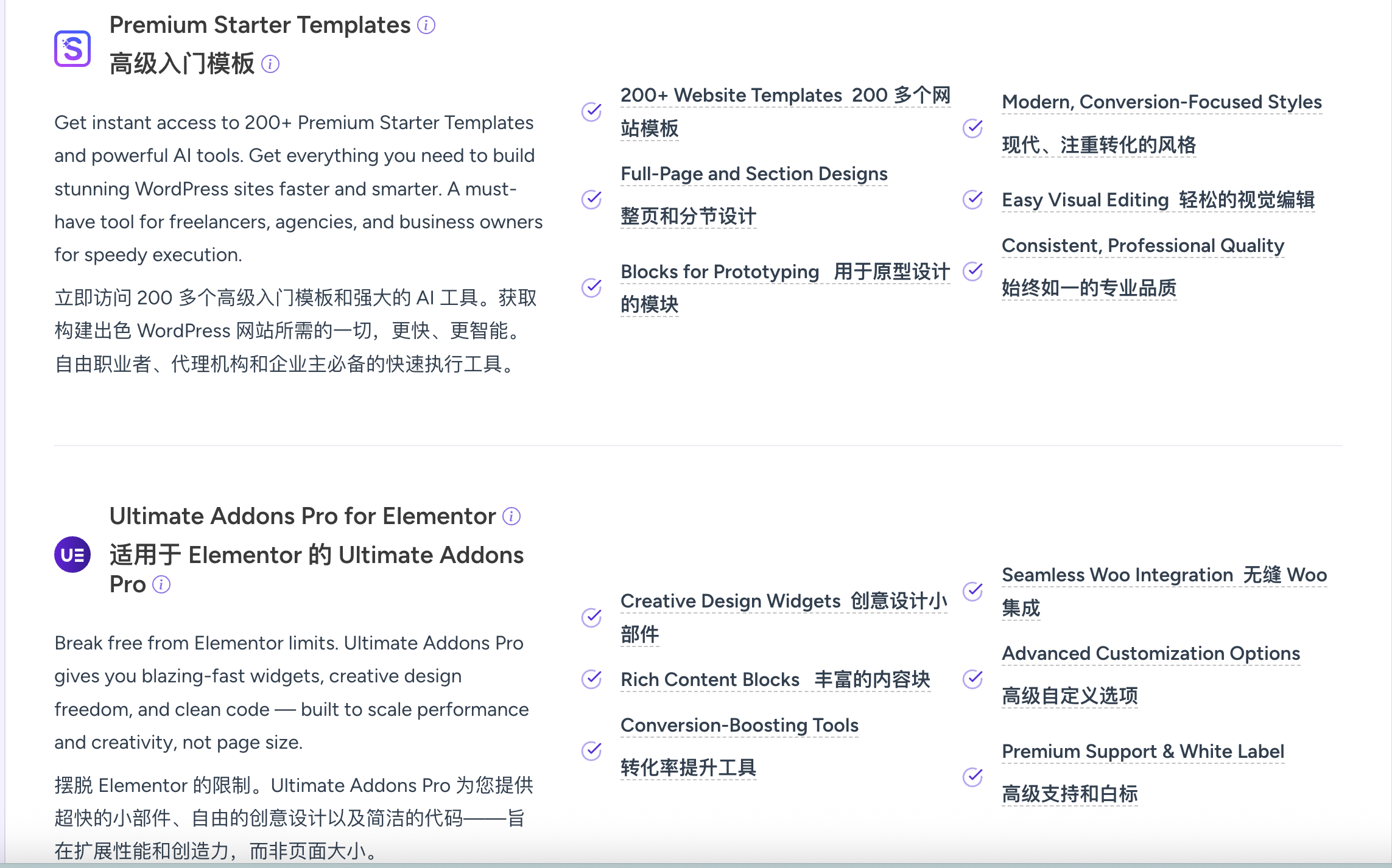The height and width of the screenshot is (868, 1392).
Task: Click Premium Support & White Label feature text
Action: coord(1143,752)
